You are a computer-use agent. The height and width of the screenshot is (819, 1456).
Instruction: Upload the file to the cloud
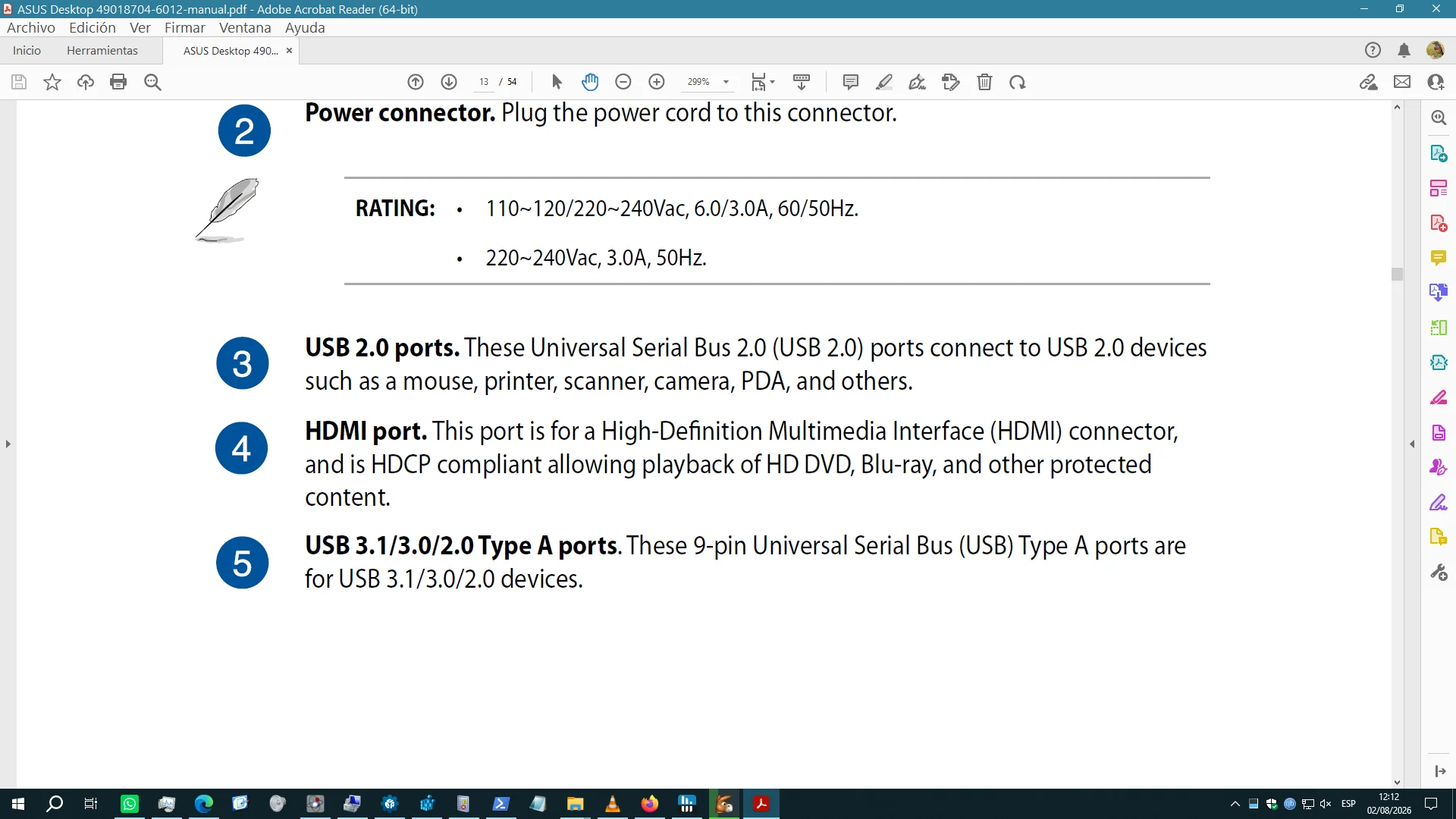click(x=86, y=82)
